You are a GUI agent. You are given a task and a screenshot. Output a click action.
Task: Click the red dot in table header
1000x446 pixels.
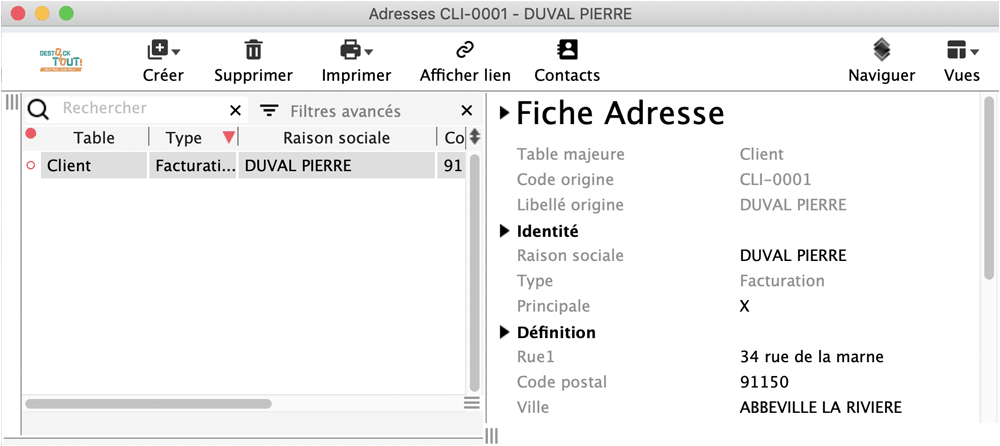(30, 133)
